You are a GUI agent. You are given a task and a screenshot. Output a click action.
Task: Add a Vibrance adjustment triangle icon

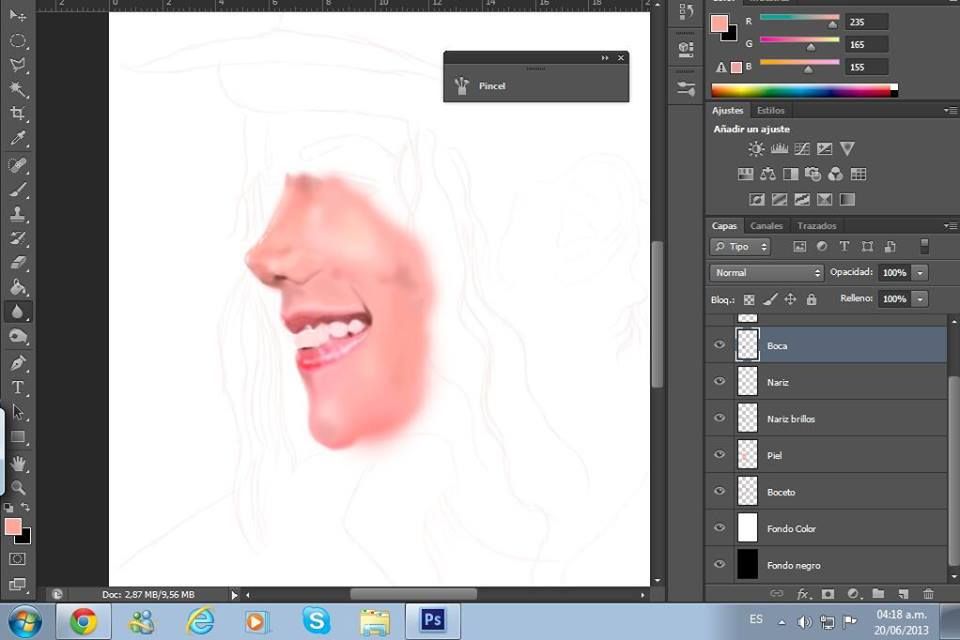[x=847, y=149]
